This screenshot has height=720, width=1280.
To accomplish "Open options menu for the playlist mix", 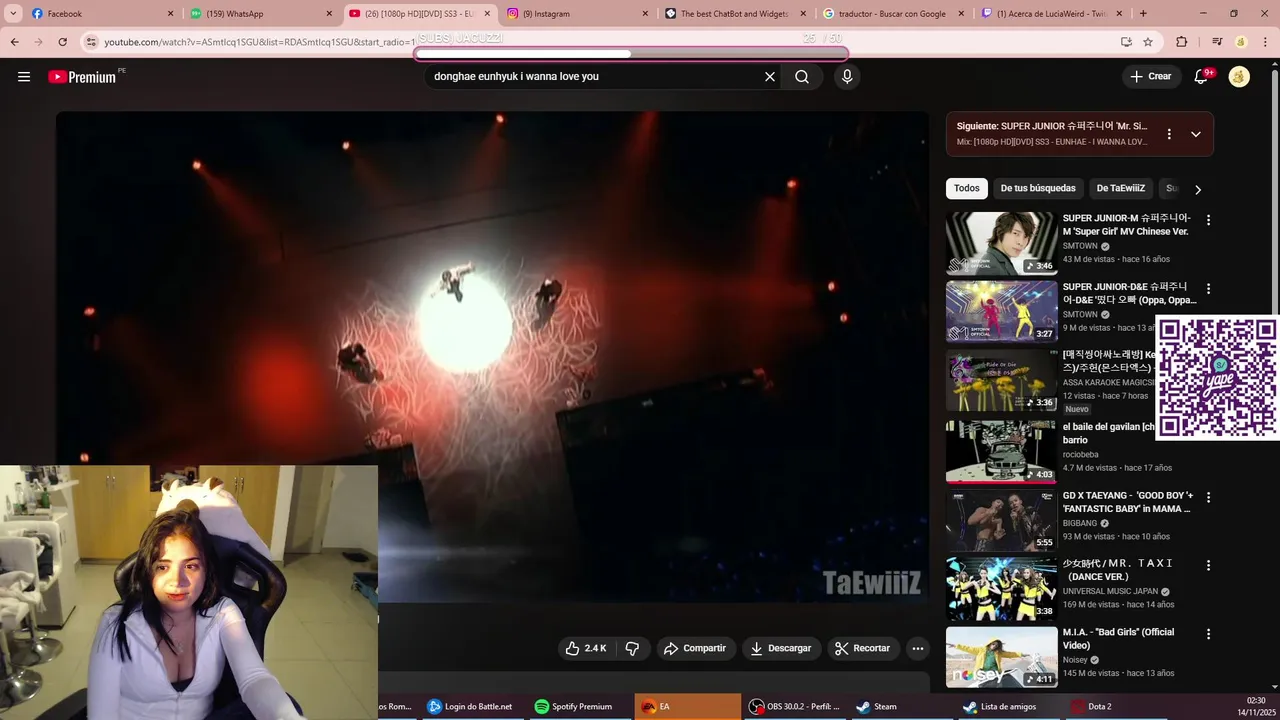I will [x=1169, y=134].
